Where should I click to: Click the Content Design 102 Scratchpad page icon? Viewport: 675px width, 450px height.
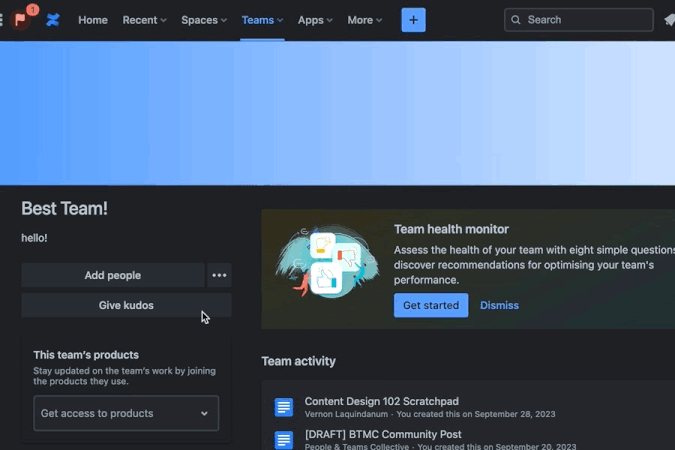click(x=284, y=407)
